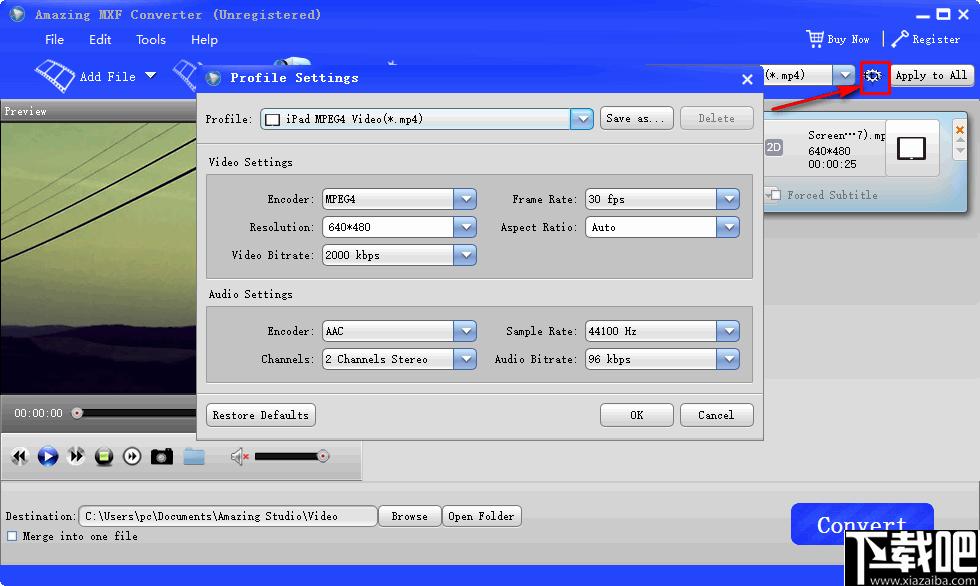Toggle mute speaker icon
Screen dimensions: 980x586
click(239, 457)
